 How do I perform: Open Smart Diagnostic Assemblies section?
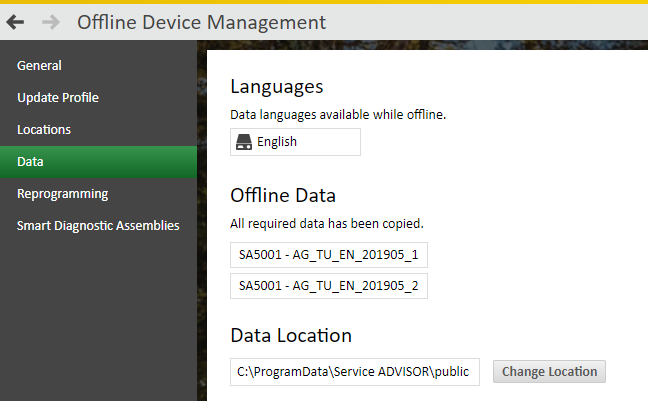(x=98, y=226)
